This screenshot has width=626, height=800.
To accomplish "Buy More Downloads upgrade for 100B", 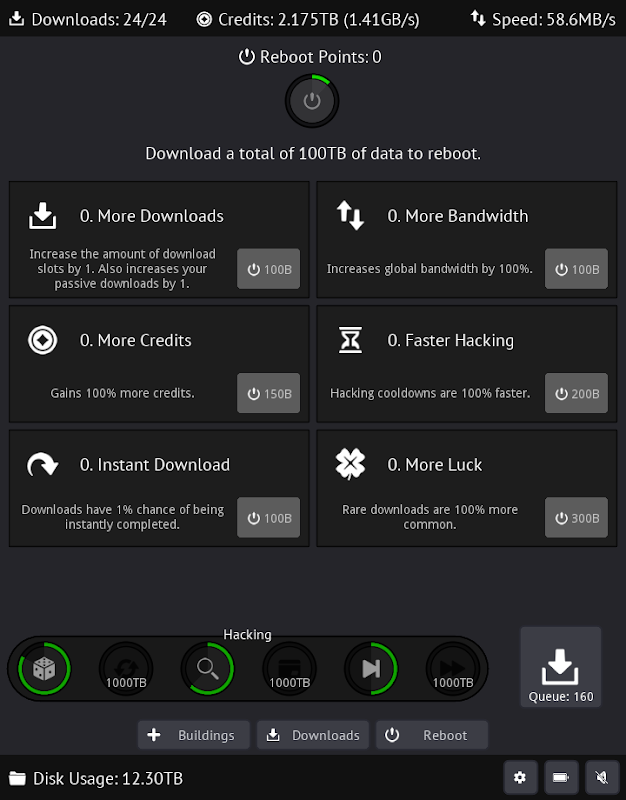I will click(268, 269).
